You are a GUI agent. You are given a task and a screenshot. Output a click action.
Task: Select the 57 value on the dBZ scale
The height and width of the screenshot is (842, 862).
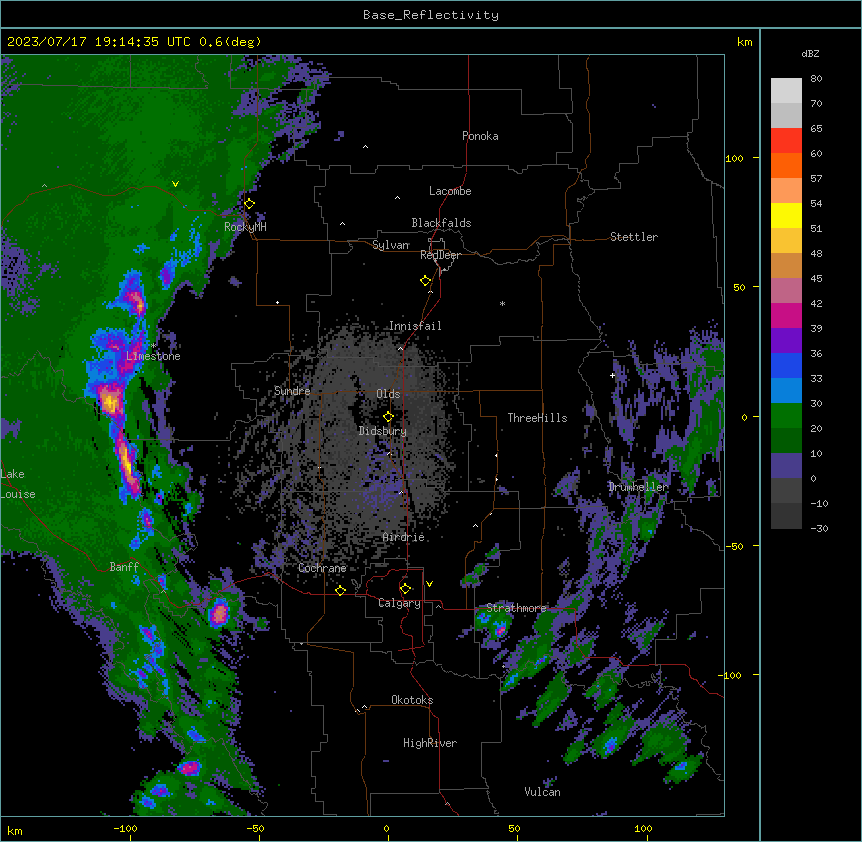click(x=816, y=179)
